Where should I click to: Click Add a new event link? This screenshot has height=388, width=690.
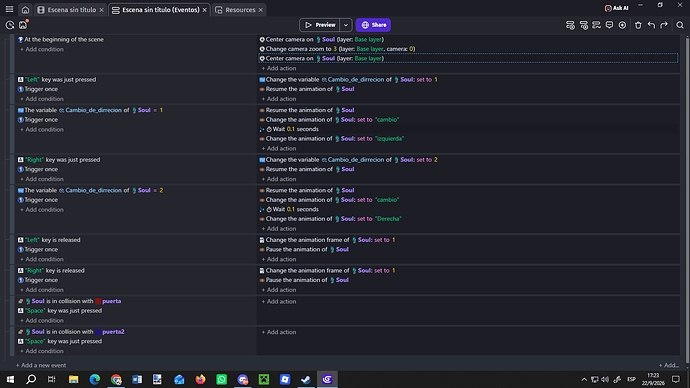41,365
